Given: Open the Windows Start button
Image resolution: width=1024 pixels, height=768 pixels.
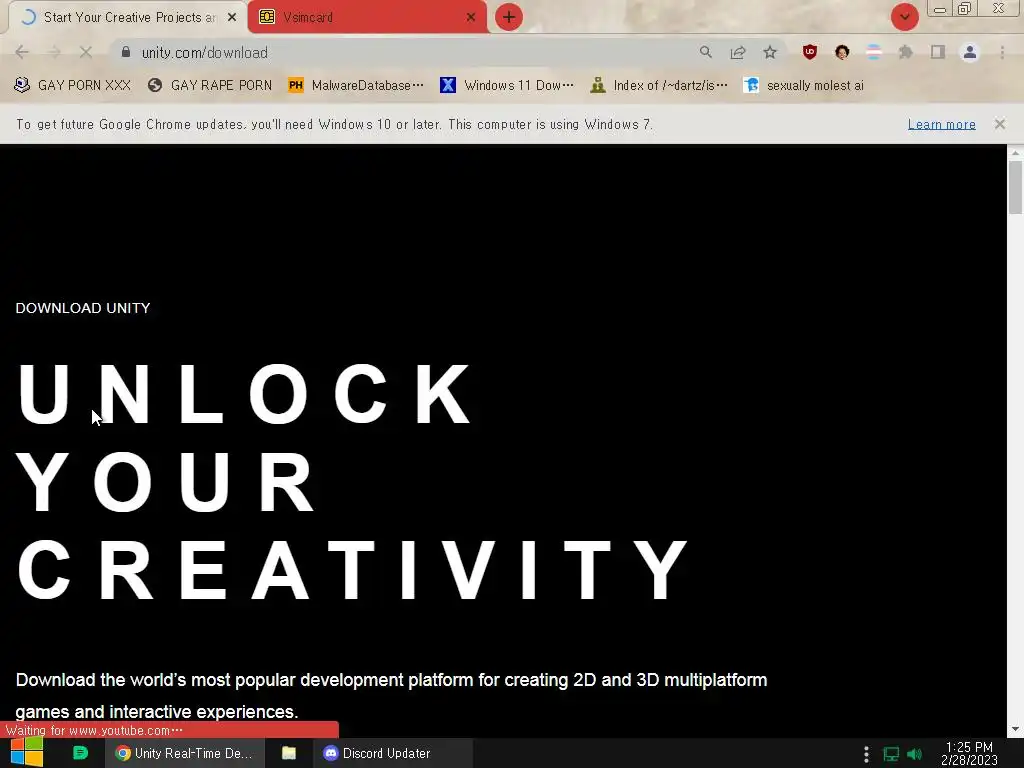Looking at the screenshot, I should 27,753.
